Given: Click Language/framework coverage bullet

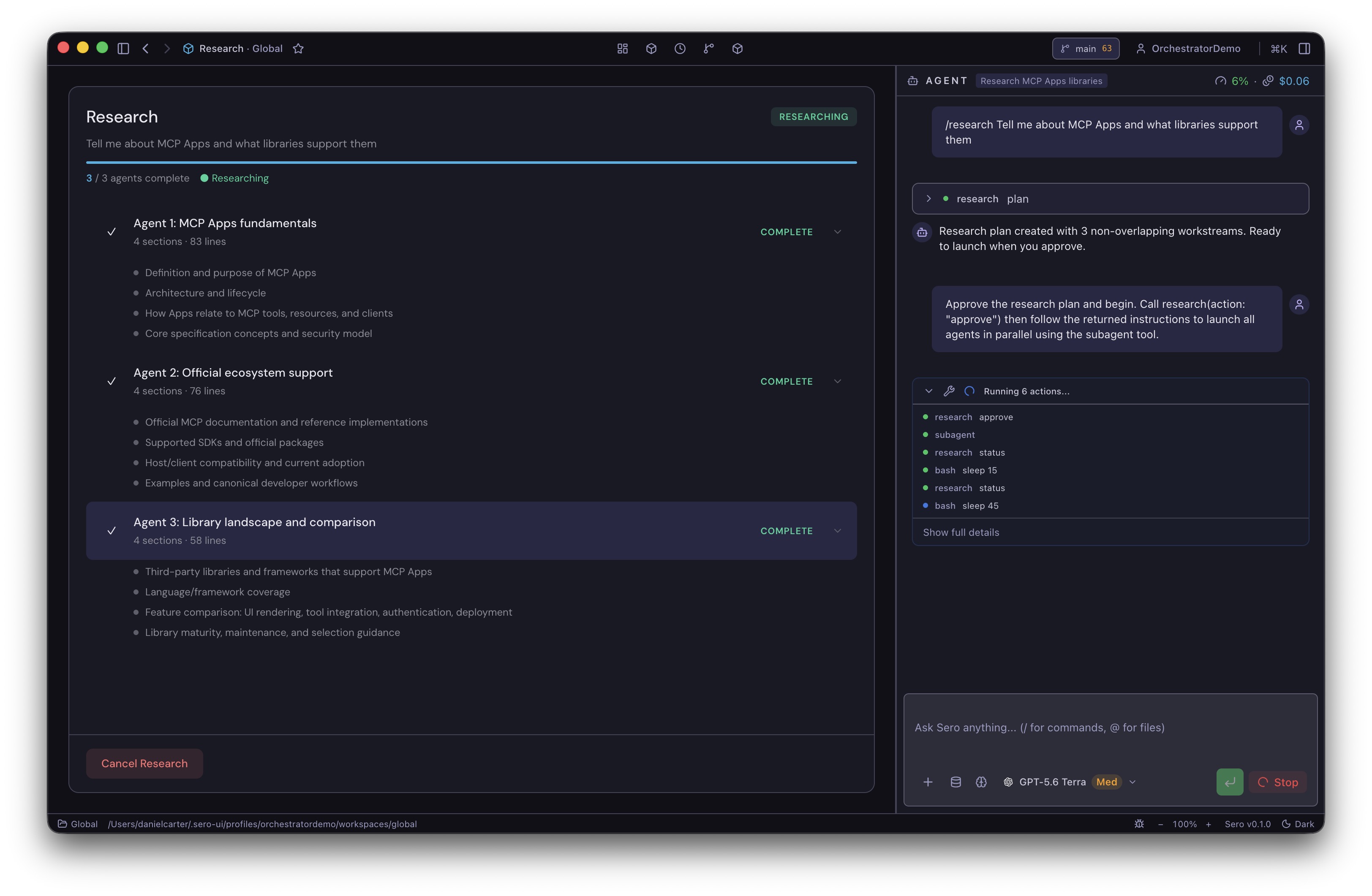Looking at the screenshot, I should [x=217, y=592].
